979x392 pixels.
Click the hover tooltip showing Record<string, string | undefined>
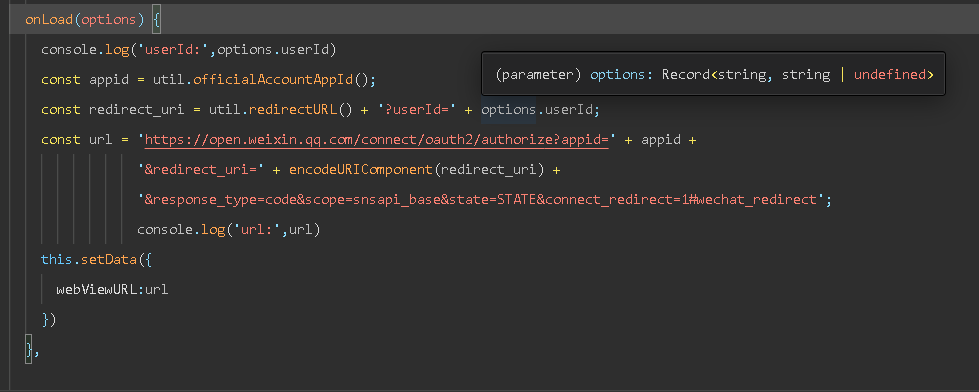[x=714, y=74]
